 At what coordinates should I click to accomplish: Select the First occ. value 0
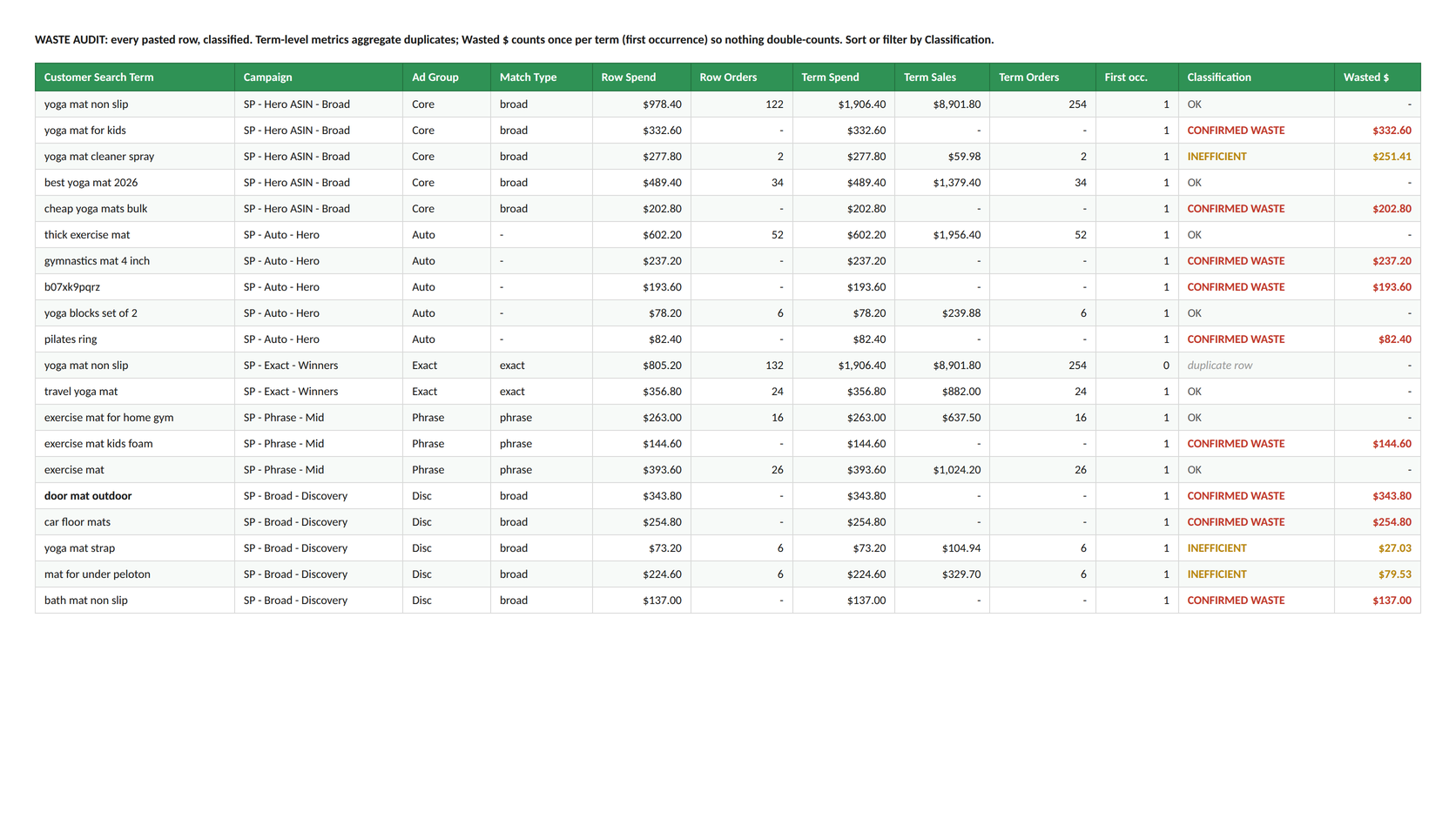1137,366
